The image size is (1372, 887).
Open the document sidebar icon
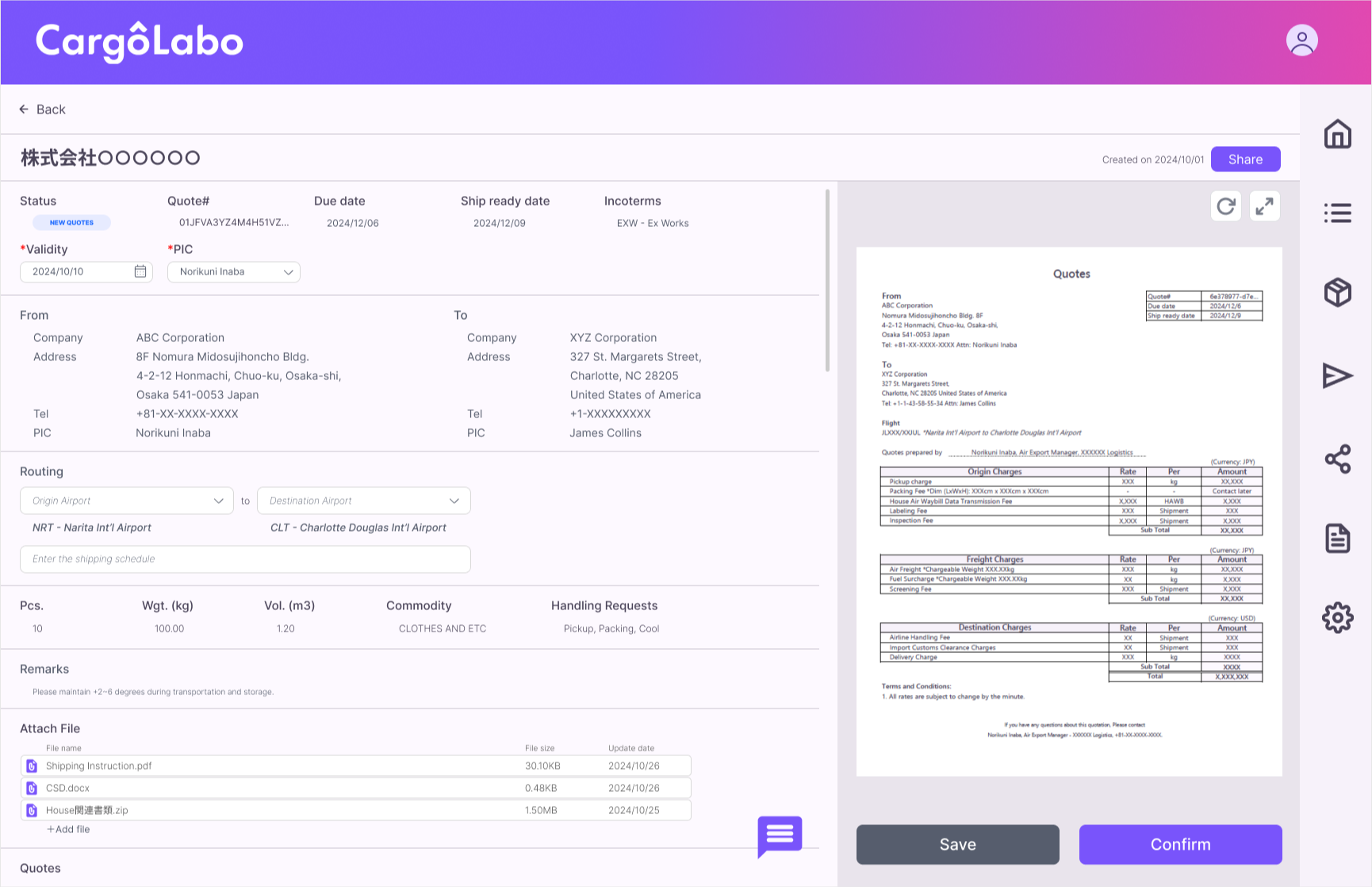[x=1337, y=539]
